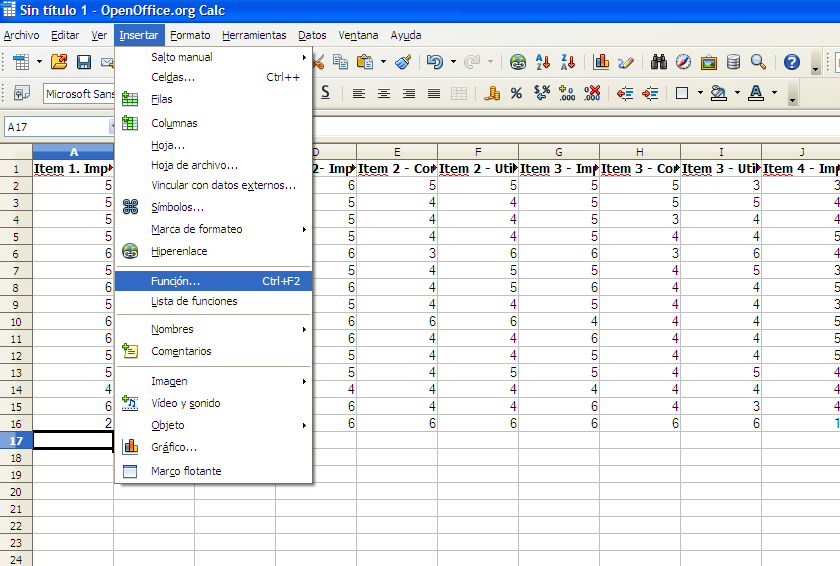Open the Data Sources icon
The height and width of the screenshot is (566, 840).
tap(733, 62)
